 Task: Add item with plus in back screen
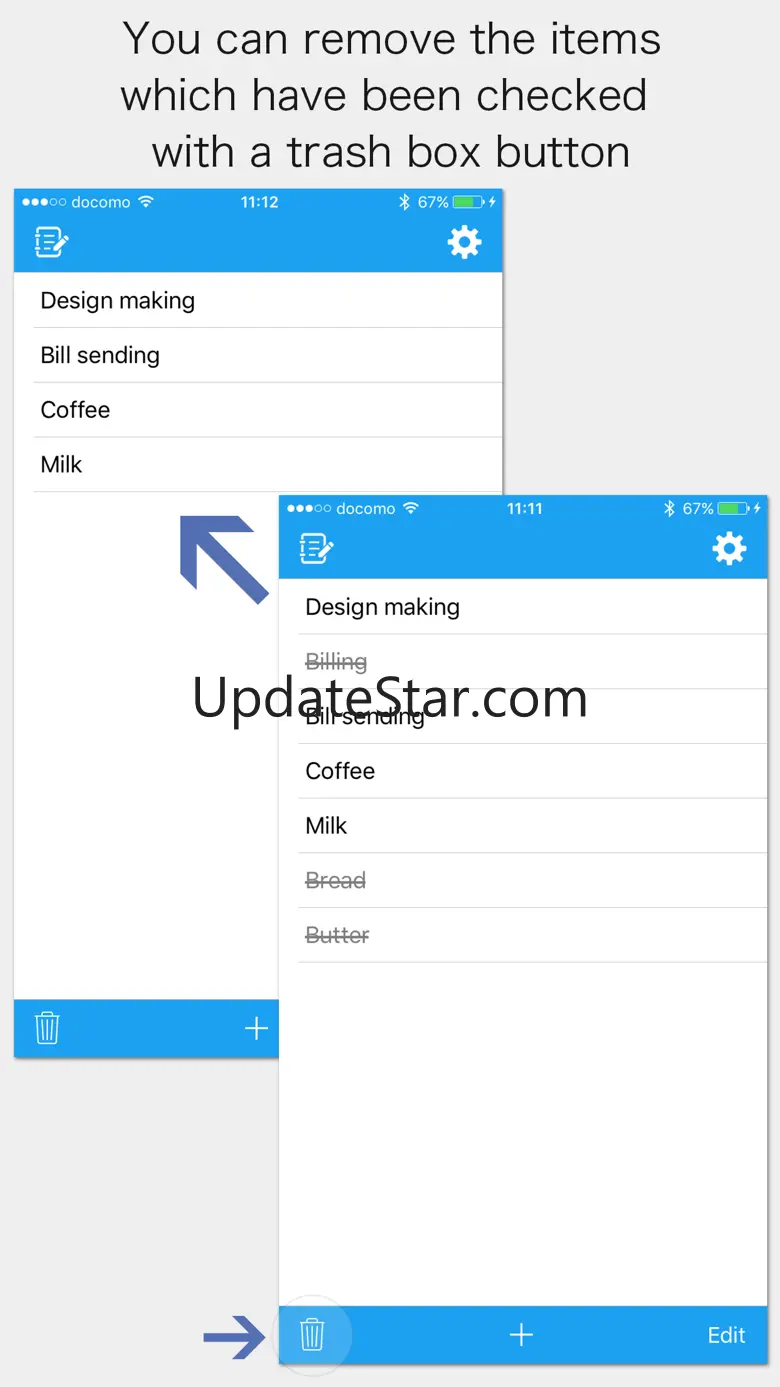pos(256,1028)
